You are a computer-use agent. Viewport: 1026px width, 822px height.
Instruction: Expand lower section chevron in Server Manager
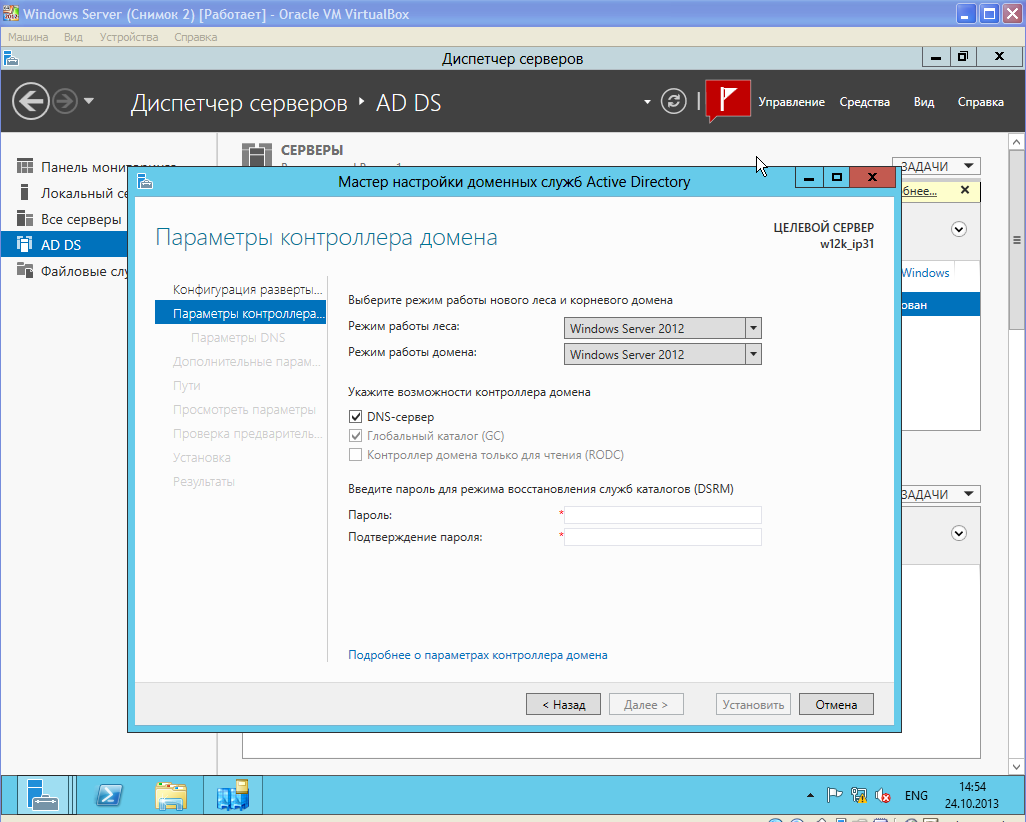tap(959, 533)
